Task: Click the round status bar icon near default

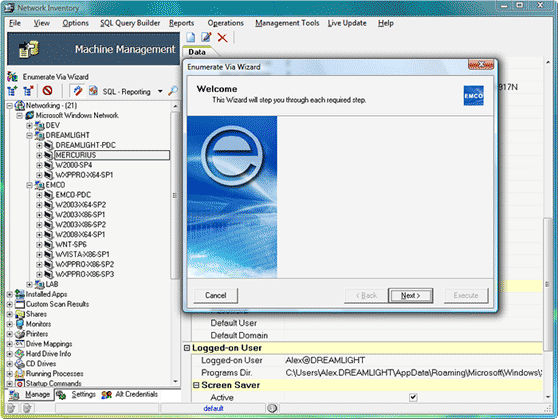Action: (x=272, y=408)
